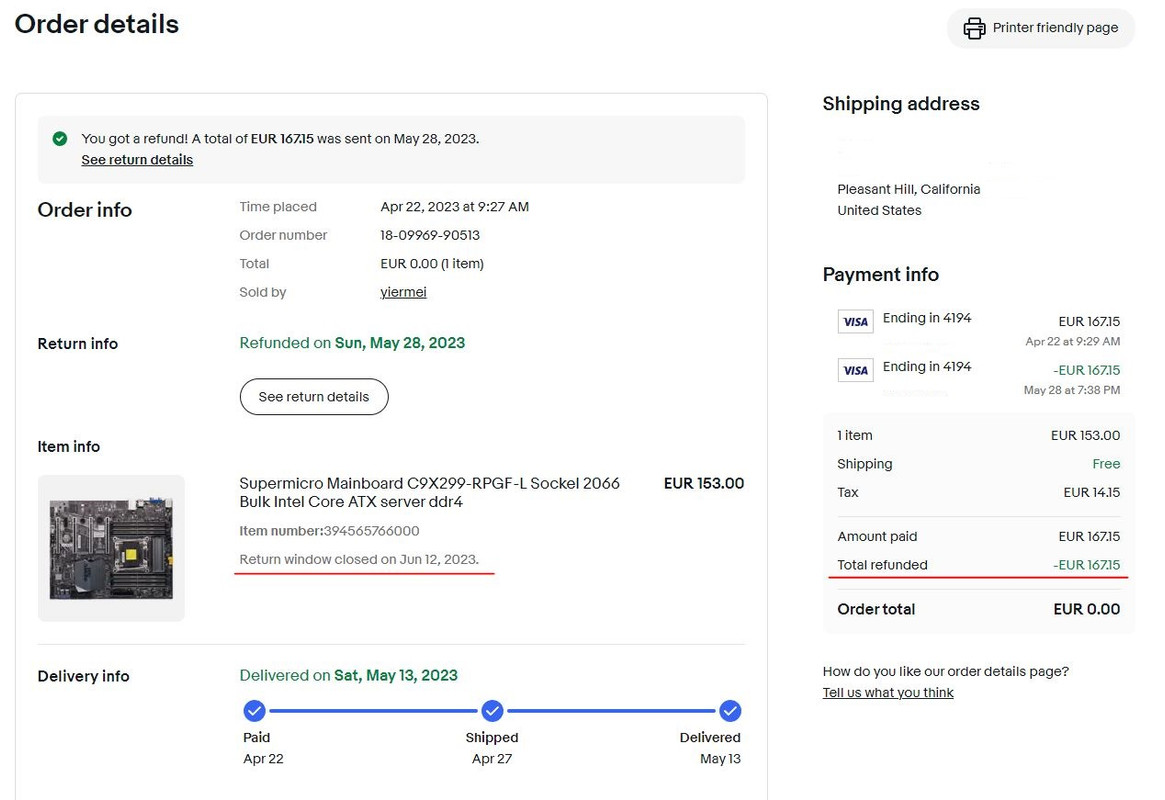Click the printer icon

(974, 28)
